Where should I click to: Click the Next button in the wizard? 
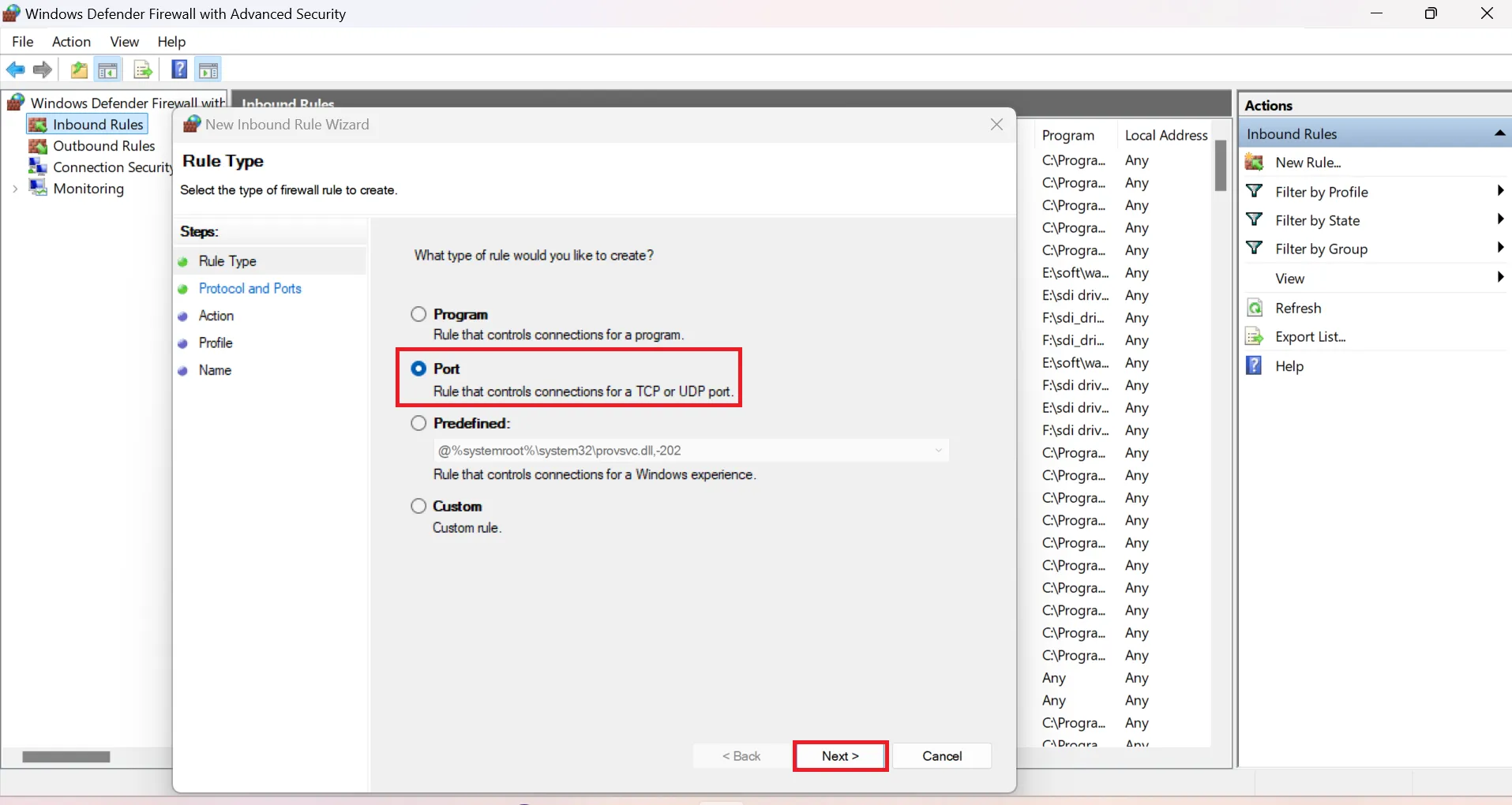(840, 756)
